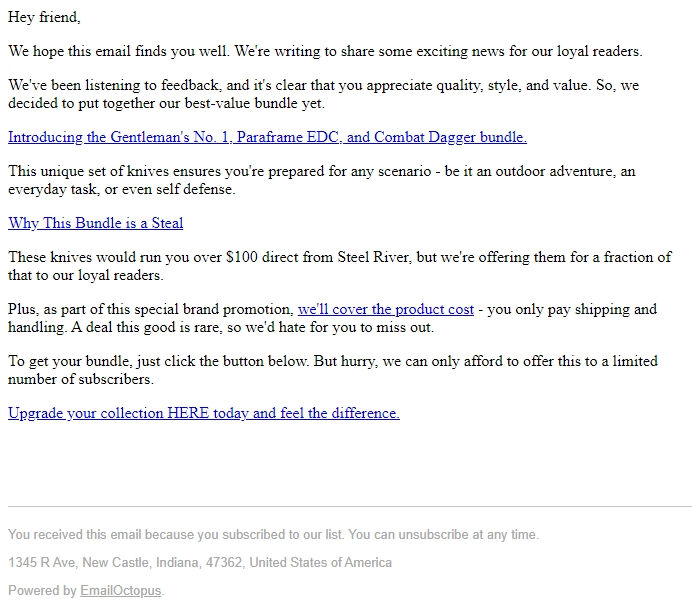
Task: Click the paragraph starting 'To get your bundle'
Action: 333,370
